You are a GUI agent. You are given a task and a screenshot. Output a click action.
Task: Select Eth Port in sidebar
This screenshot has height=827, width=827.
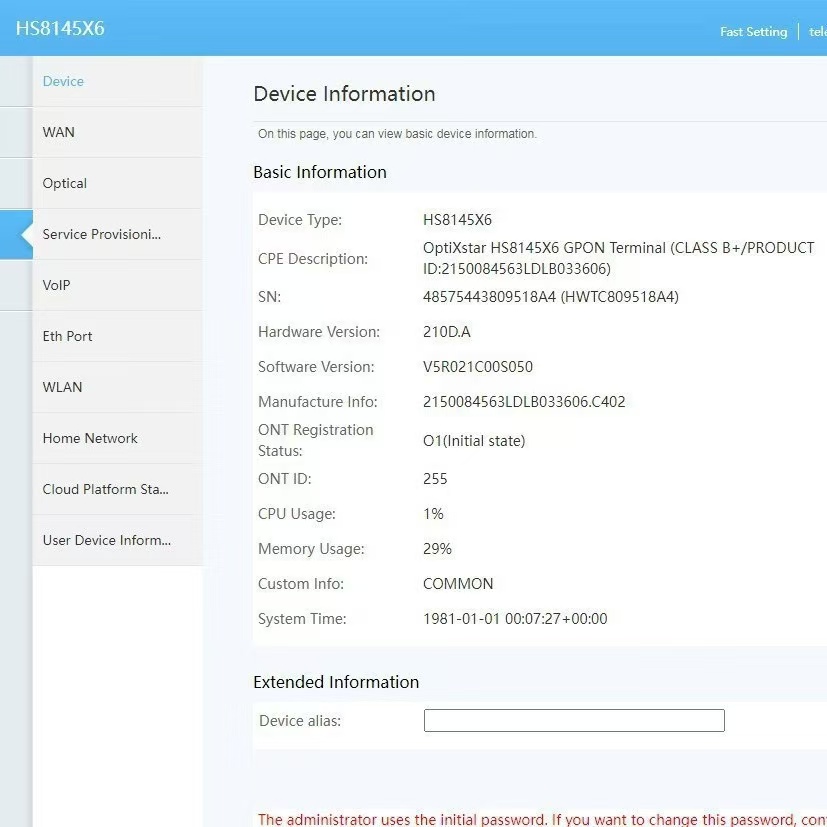(x=67, y=336)
